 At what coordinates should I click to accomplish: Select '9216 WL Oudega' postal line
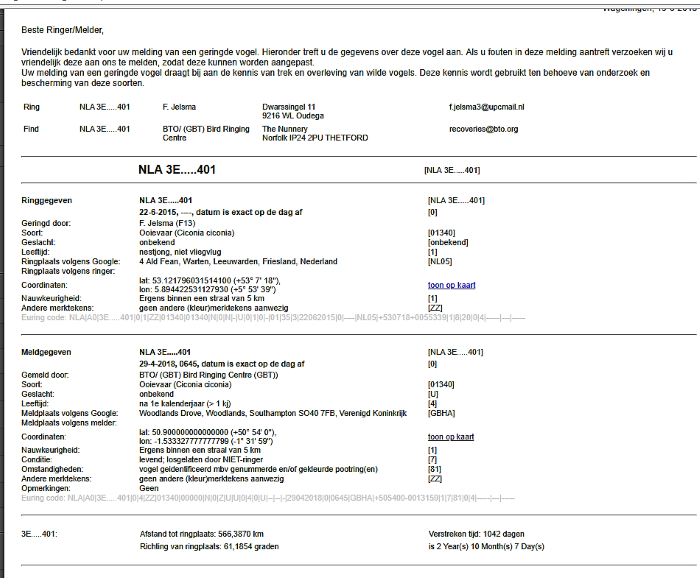tap(293, 116)
